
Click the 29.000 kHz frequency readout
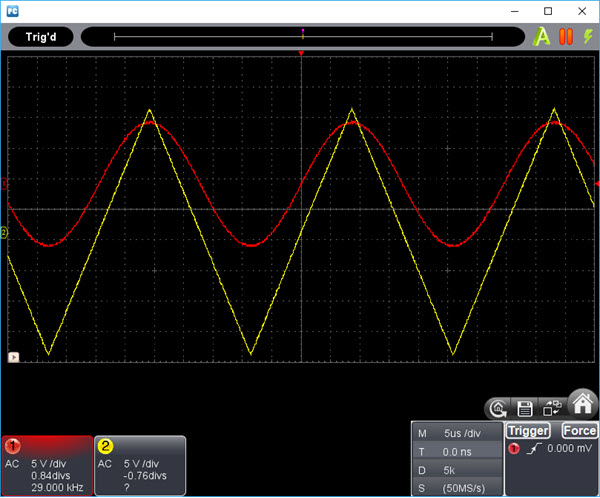tap(57, 488)
